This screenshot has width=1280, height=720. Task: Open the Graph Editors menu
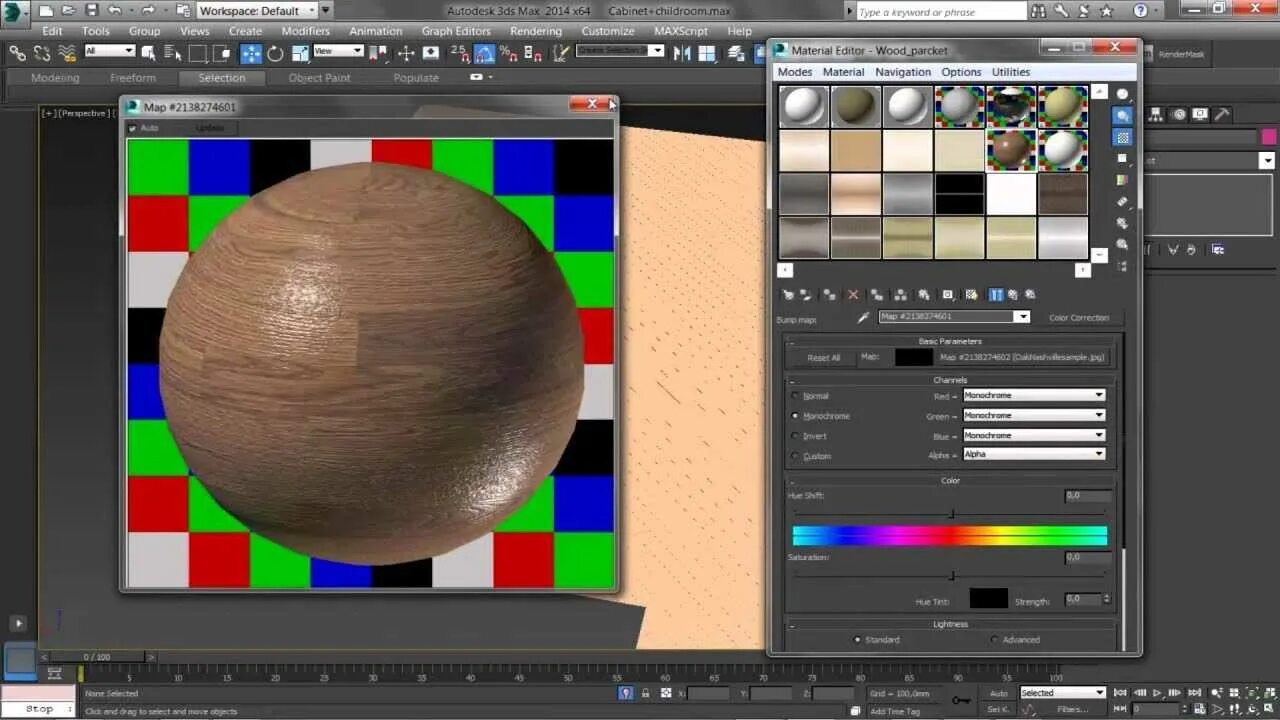(456, 31)
